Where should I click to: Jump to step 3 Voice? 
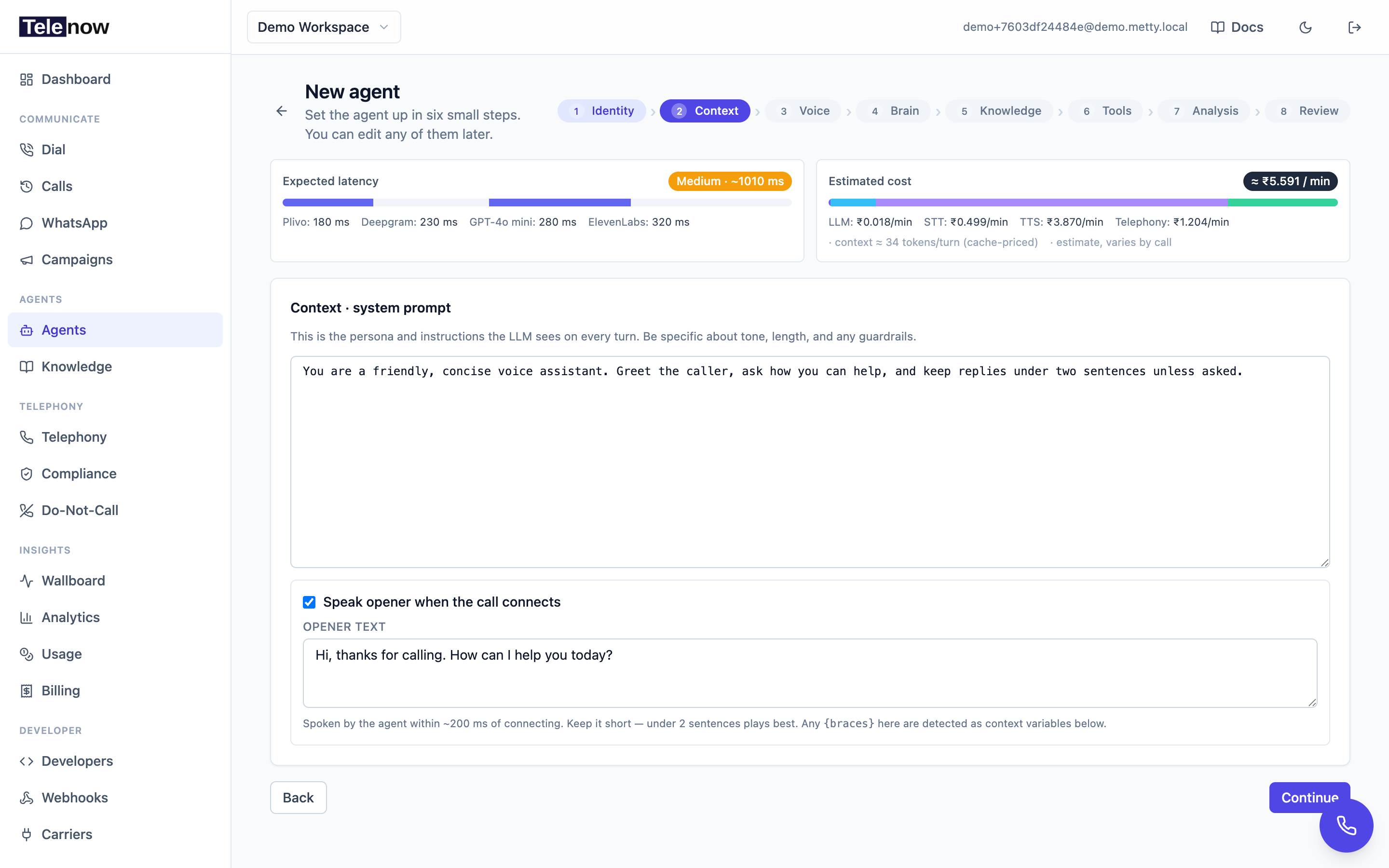click(x=803, y=111)
